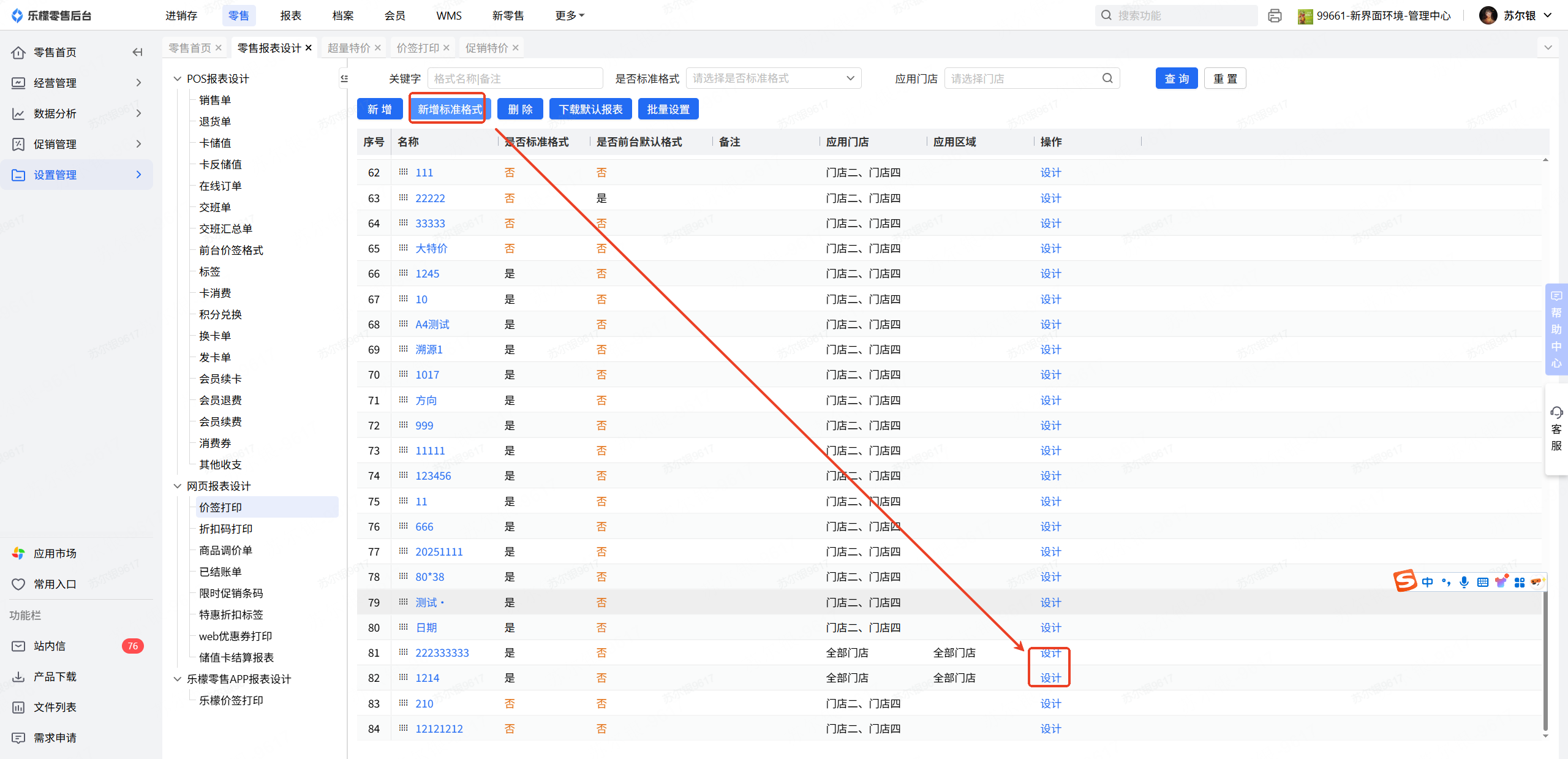Image resolution: width=1568 pixels, height=759 pixels.
Task: Close the 促销特价 tab
Action: coord(516,48)
